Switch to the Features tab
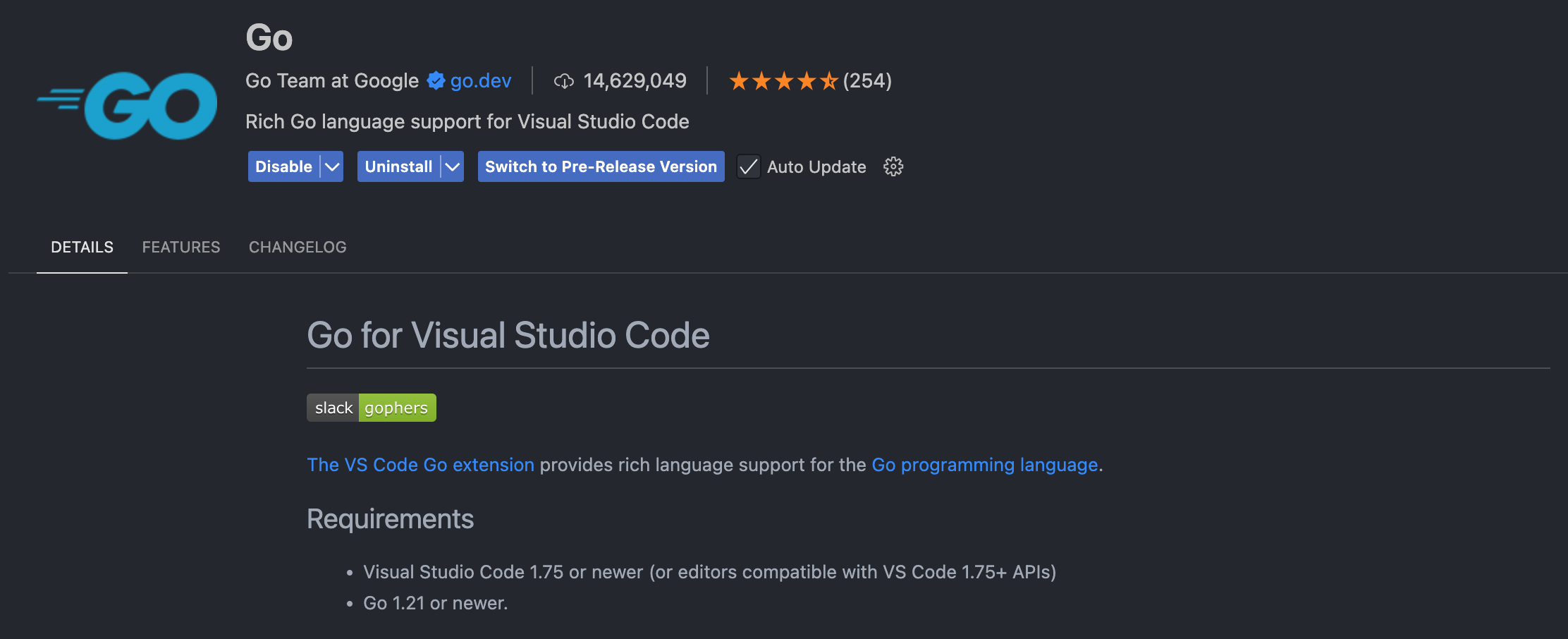 [181, 248]
